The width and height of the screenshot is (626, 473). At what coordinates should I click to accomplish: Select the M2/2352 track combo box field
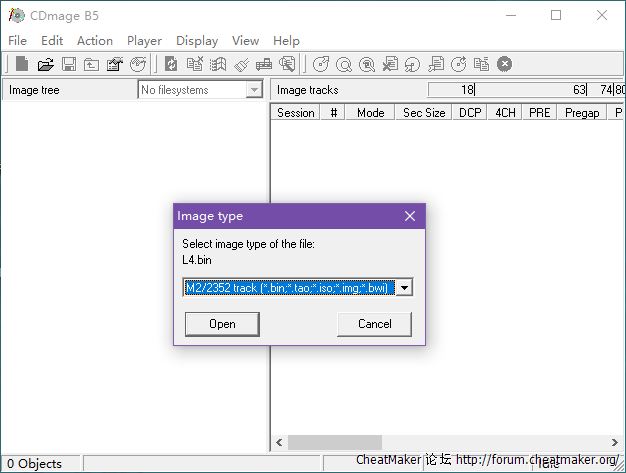[x=289, y=288]
